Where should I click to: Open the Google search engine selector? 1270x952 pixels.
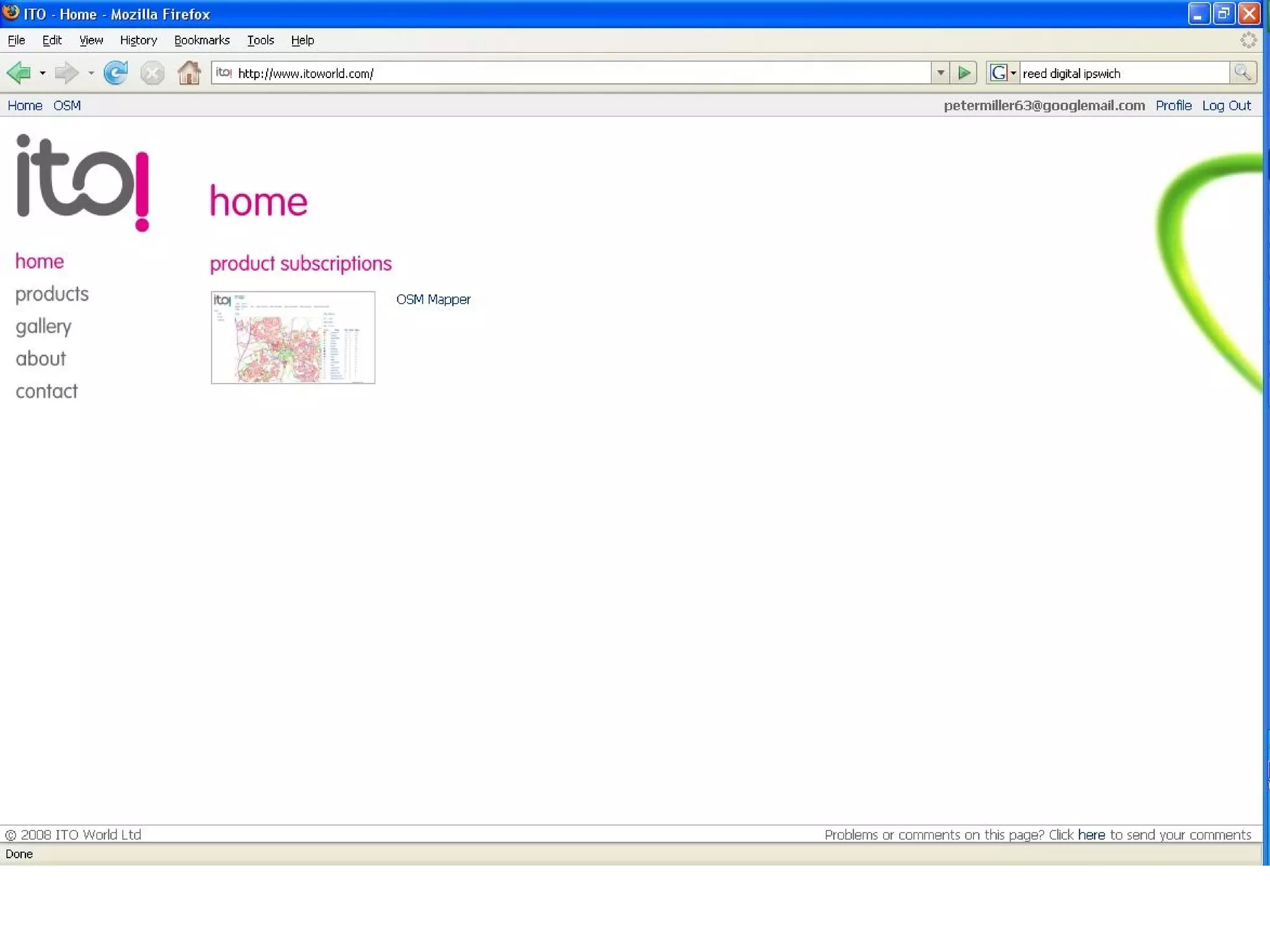click(x=1003, y=73)
